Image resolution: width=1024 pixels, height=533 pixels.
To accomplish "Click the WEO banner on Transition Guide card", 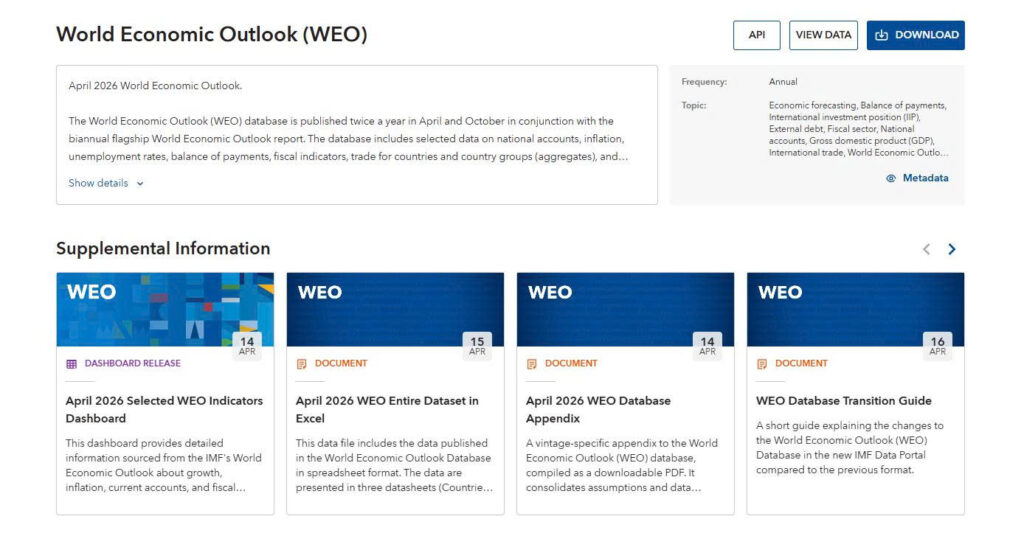I will click(x=856, y=310).
